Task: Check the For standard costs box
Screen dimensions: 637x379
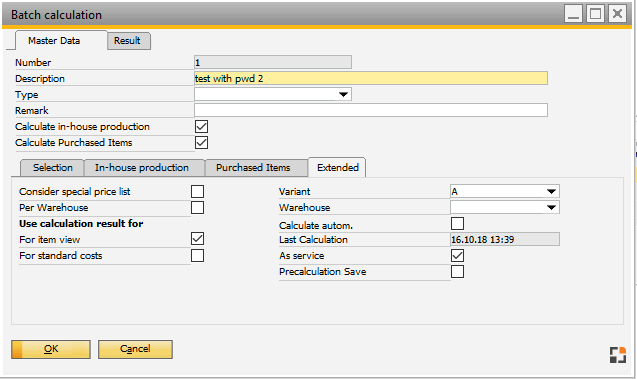Action: pyautogui.click(x=197, y=256)
